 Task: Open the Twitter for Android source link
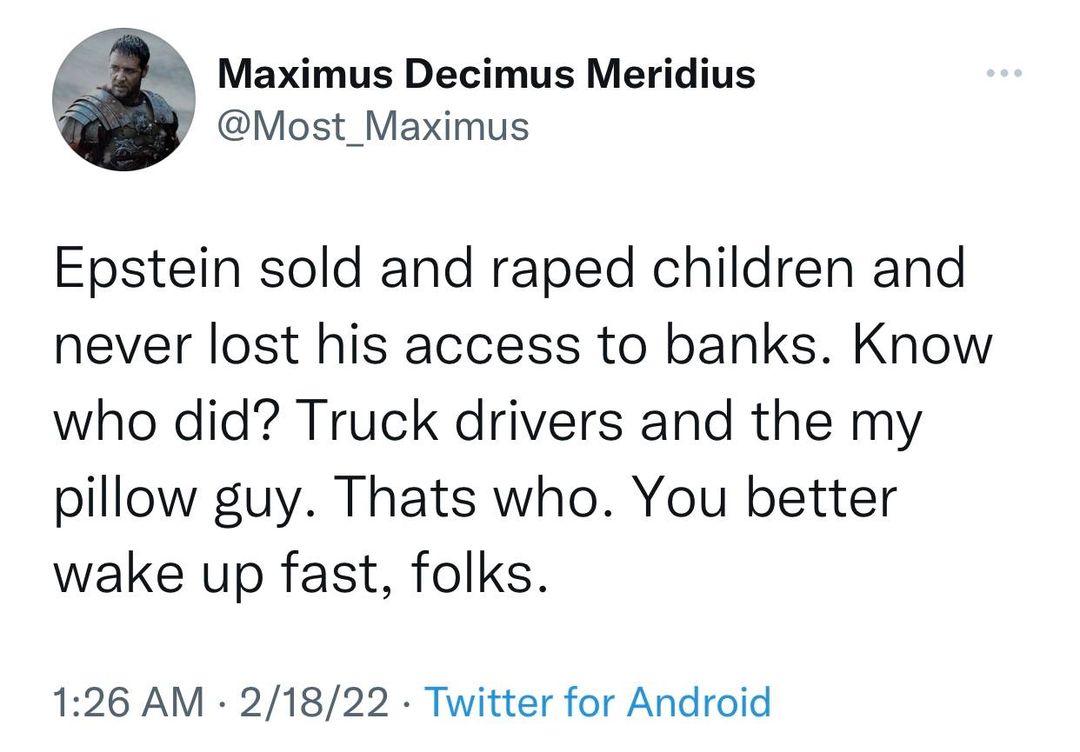[598, 702]
